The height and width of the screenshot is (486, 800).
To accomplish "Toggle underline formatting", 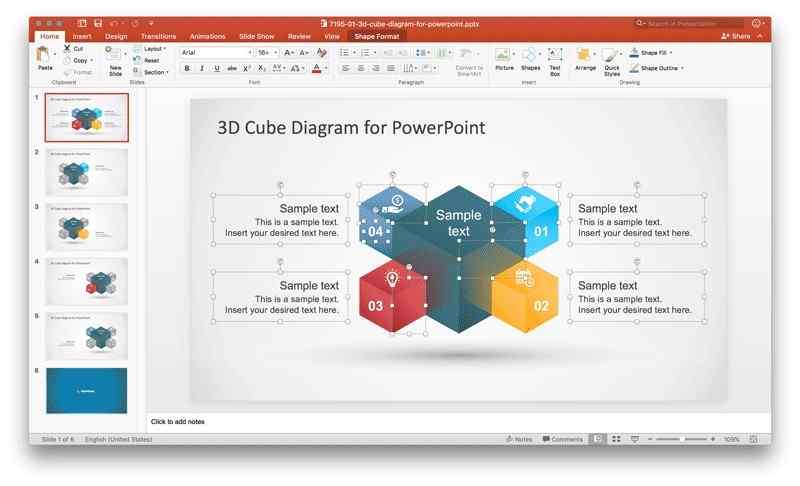I will tap(217, 68).
